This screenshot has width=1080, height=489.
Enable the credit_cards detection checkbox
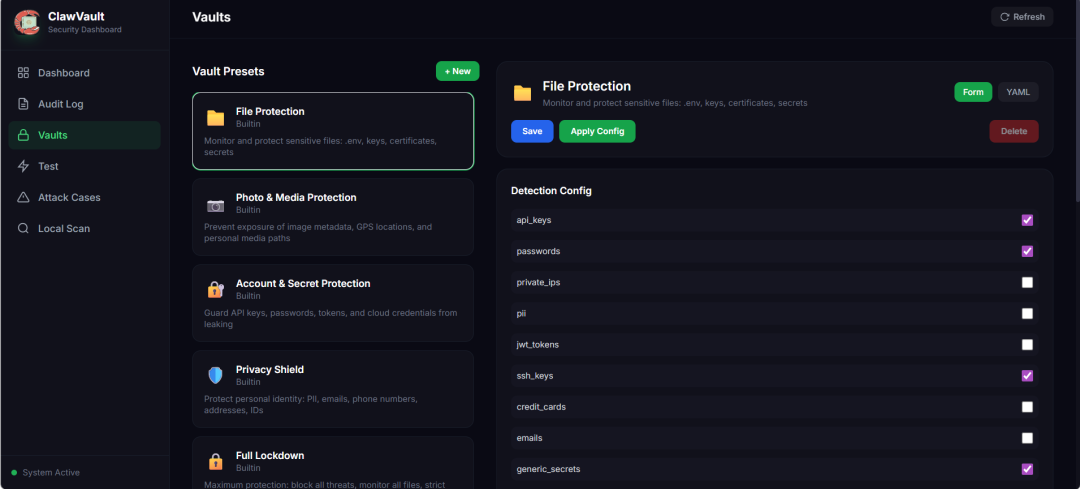(1027, 407)
